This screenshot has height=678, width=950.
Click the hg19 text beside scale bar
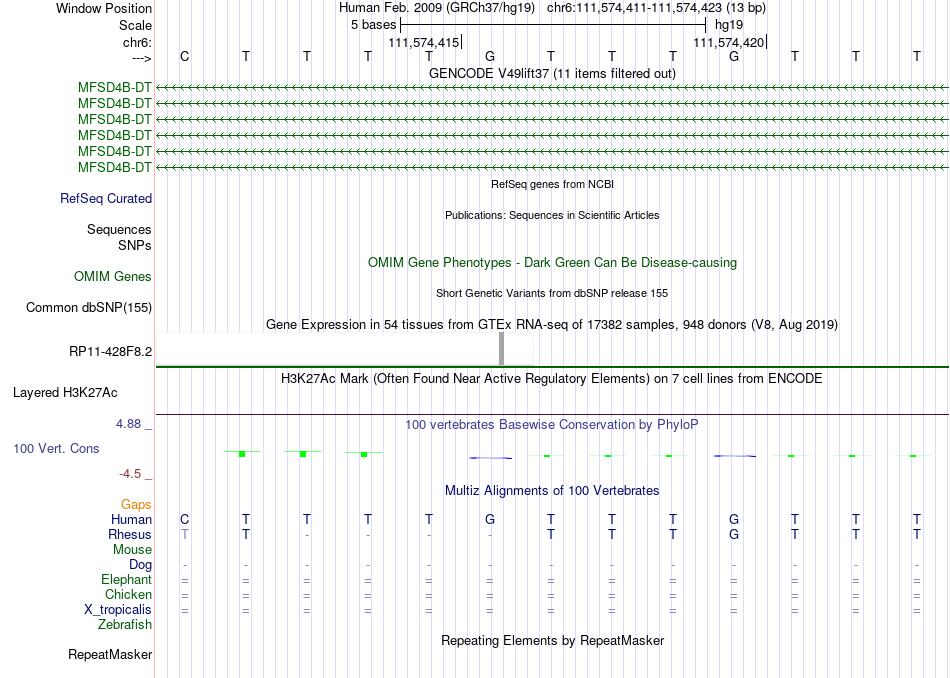729,25
